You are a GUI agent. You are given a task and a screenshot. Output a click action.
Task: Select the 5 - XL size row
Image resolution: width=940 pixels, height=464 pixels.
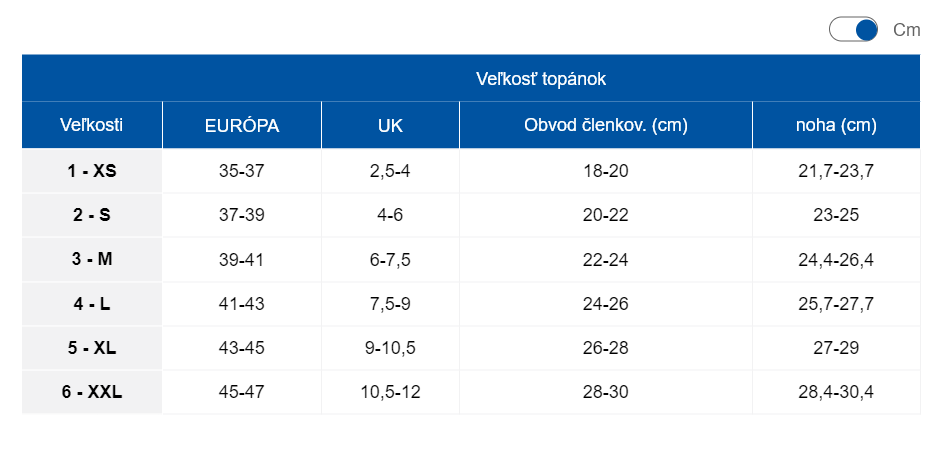click(x=92, y=348)
